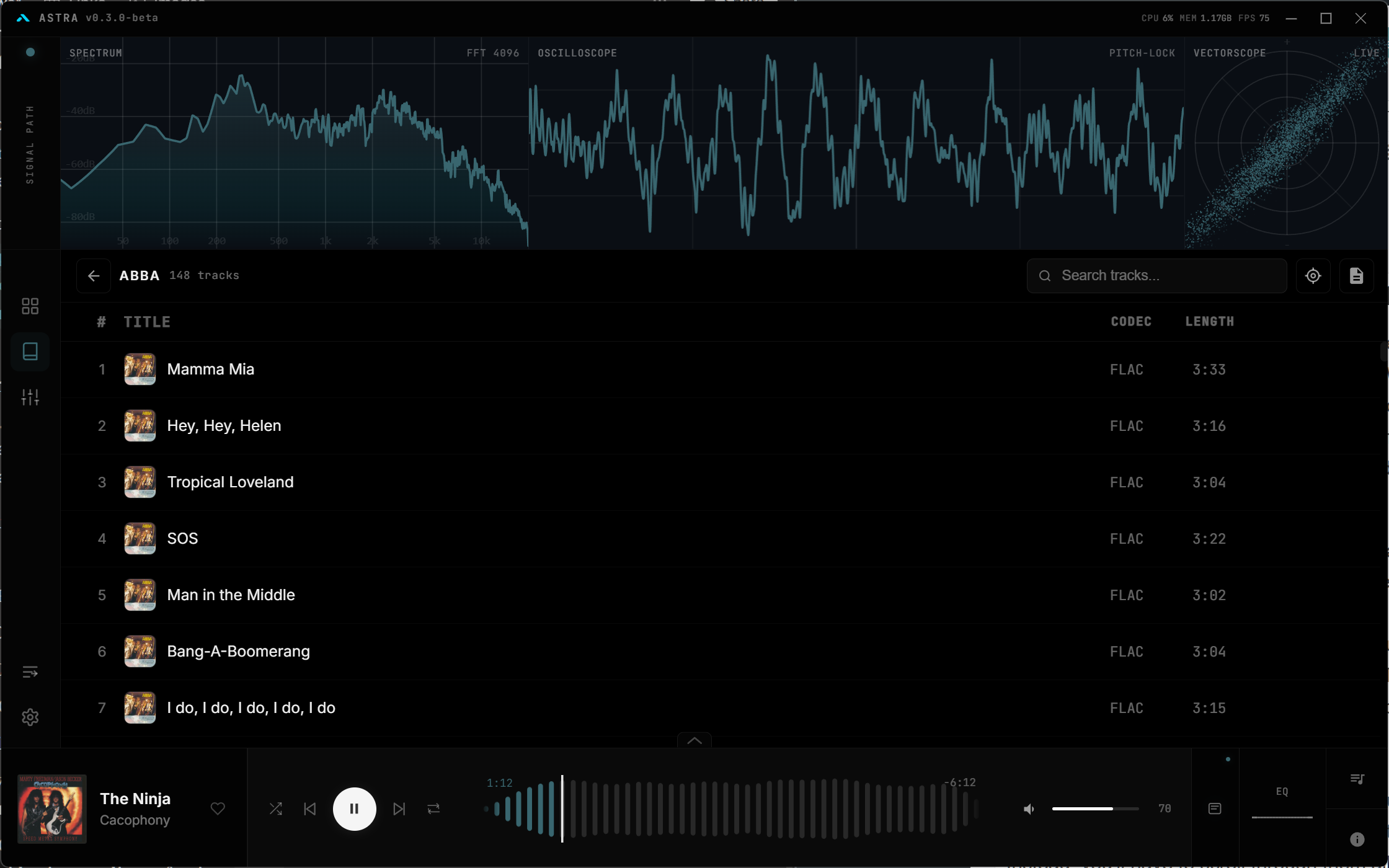Mute audio using the speaker icon

coord(1029,809)
